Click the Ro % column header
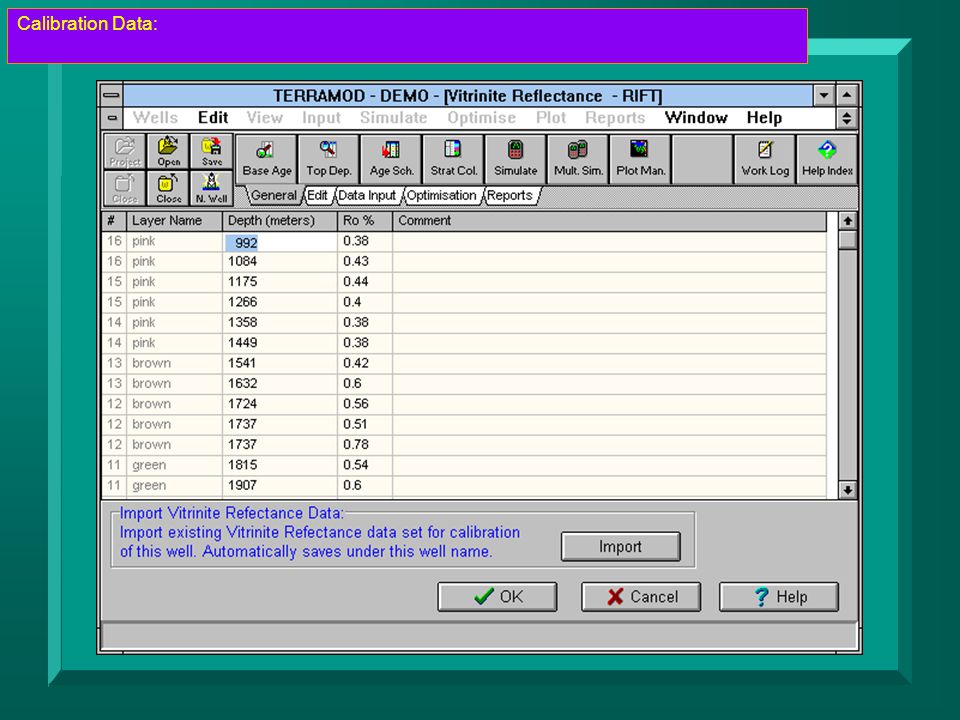960x720 pixels. tap(365, 221)
